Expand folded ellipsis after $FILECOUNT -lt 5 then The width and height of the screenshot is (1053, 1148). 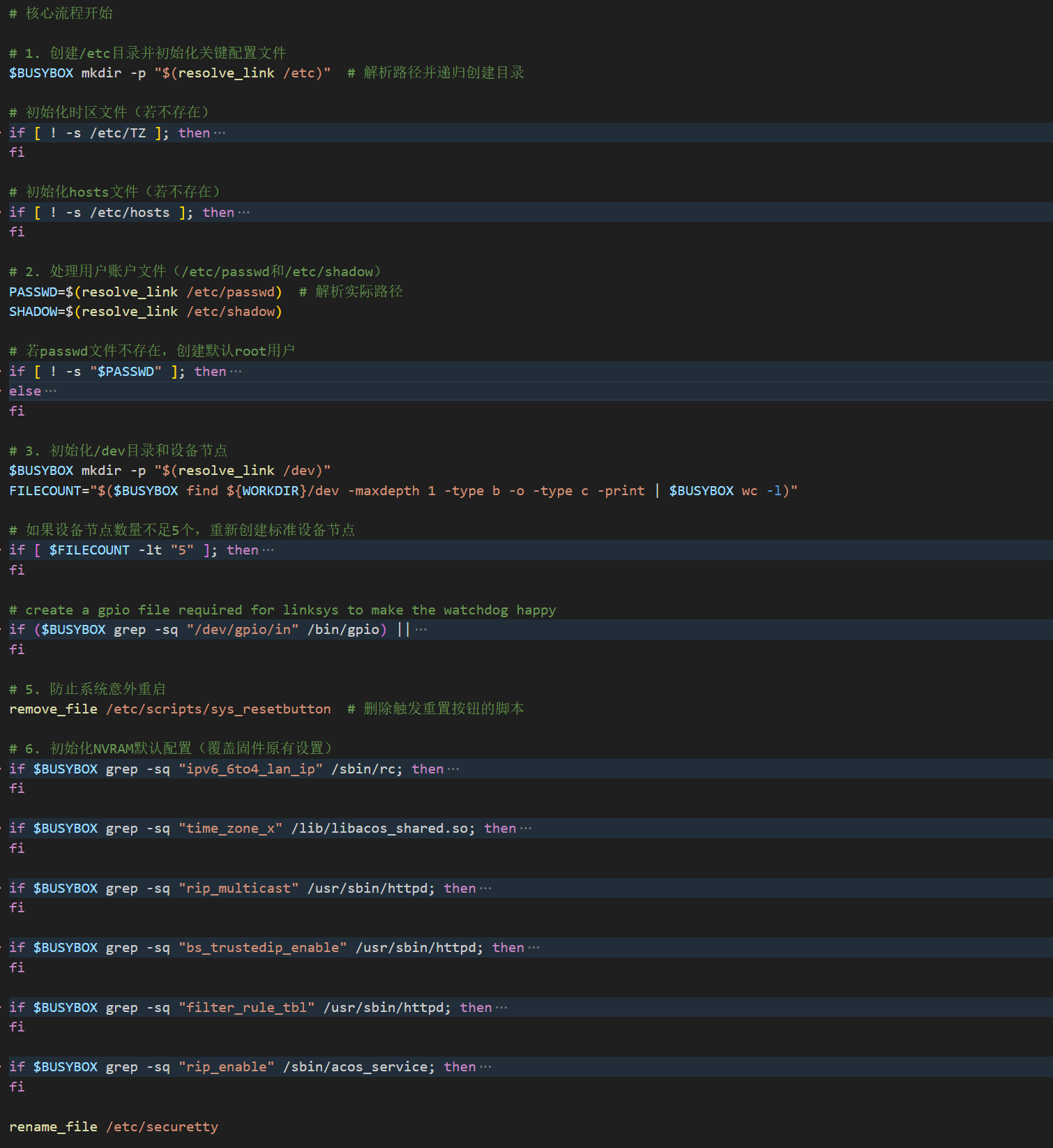(268, 550)
